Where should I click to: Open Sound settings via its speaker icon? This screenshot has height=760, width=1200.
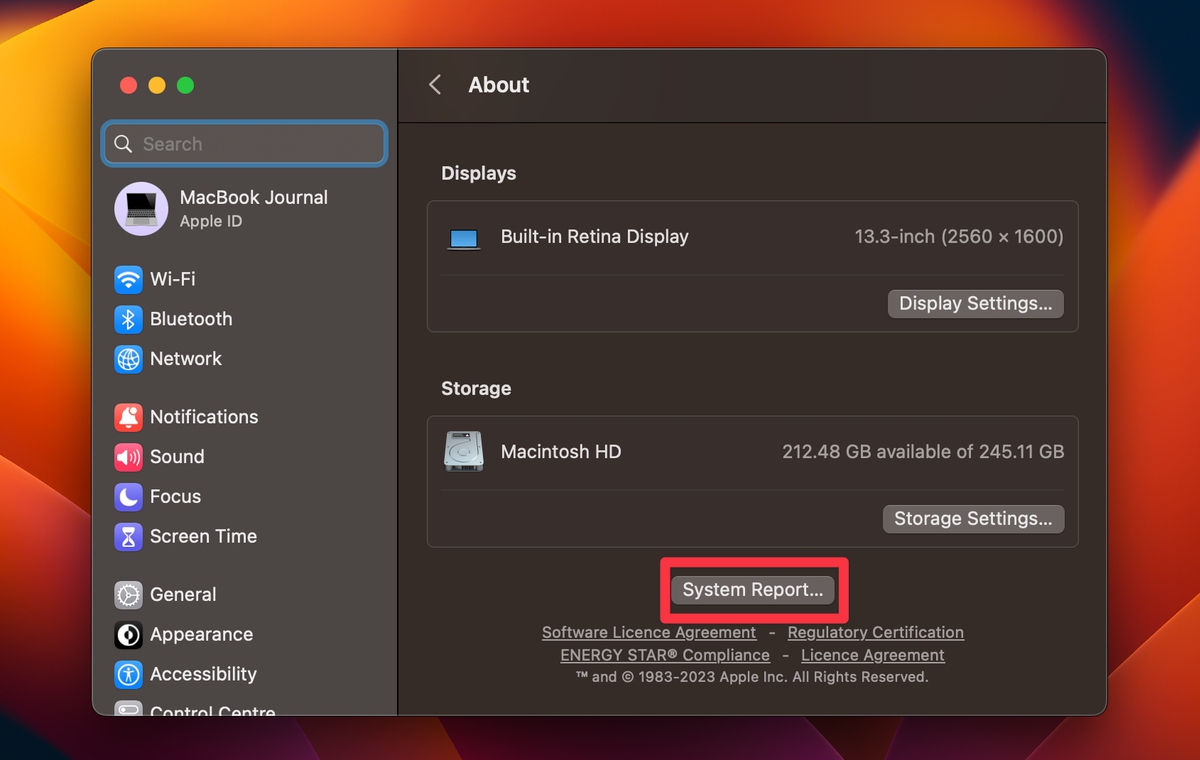pos(129,457)
